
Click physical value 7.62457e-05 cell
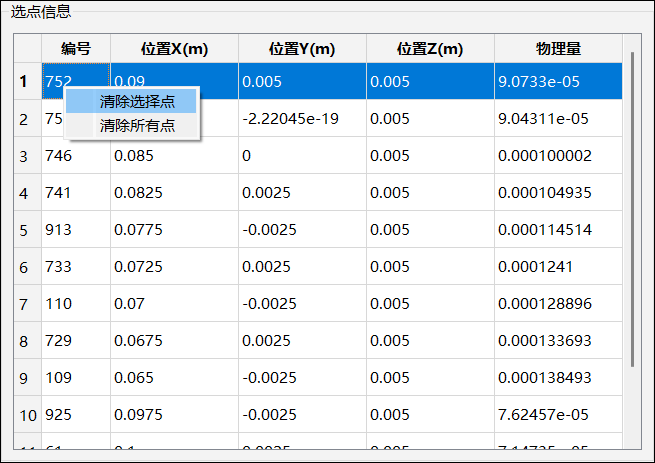tap(558, 415)
